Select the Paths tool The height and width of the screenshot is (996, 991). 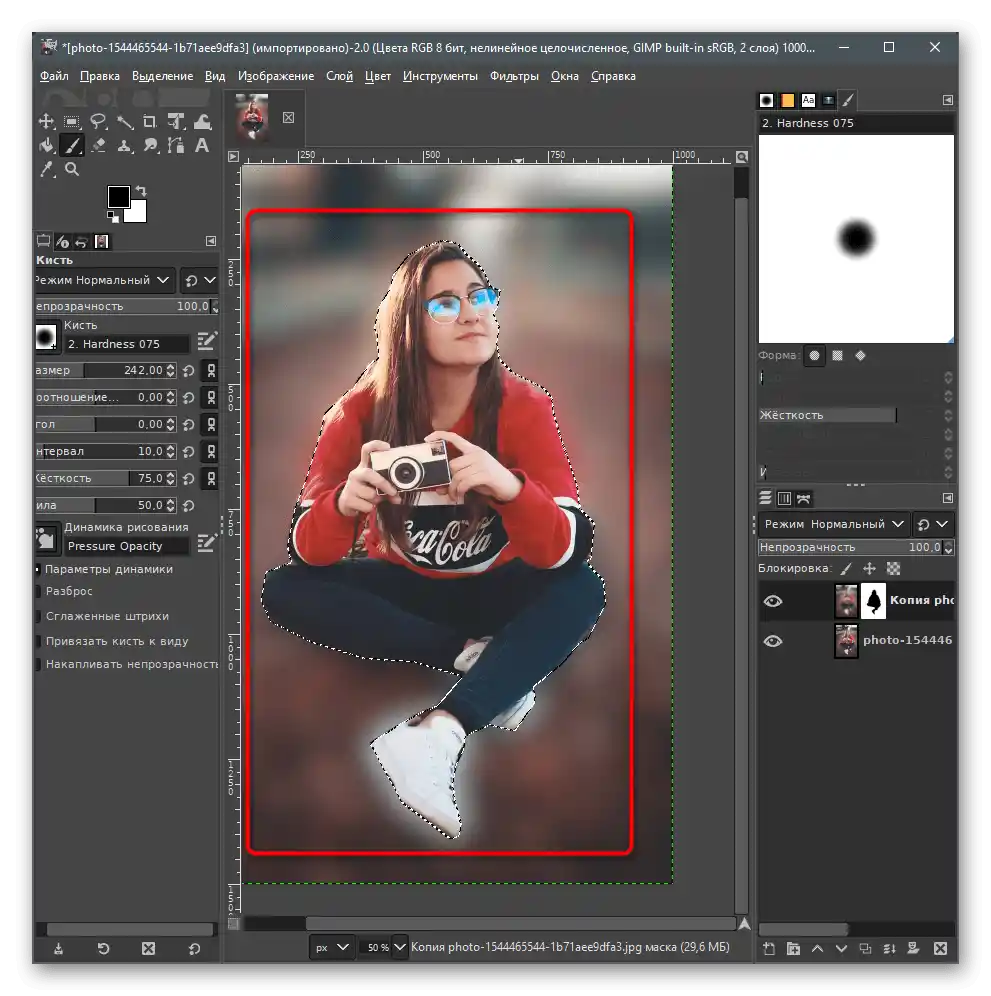click(176, 145)
